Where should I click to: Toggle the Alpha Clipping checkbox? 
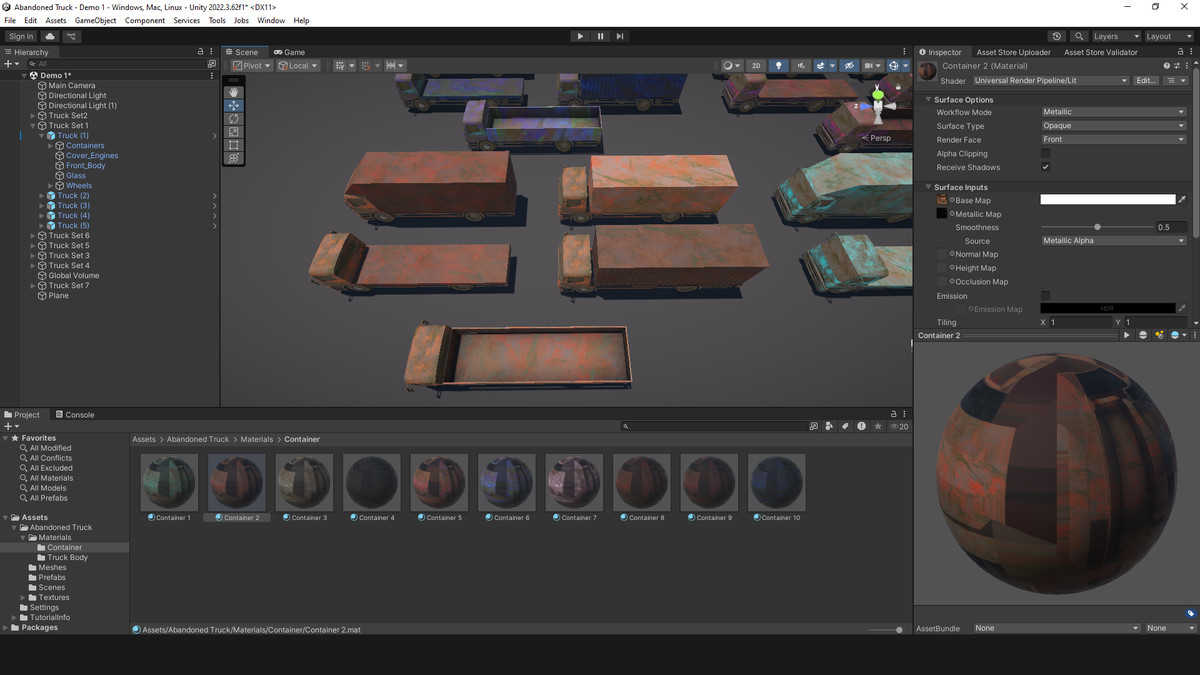pos(1046,154)
